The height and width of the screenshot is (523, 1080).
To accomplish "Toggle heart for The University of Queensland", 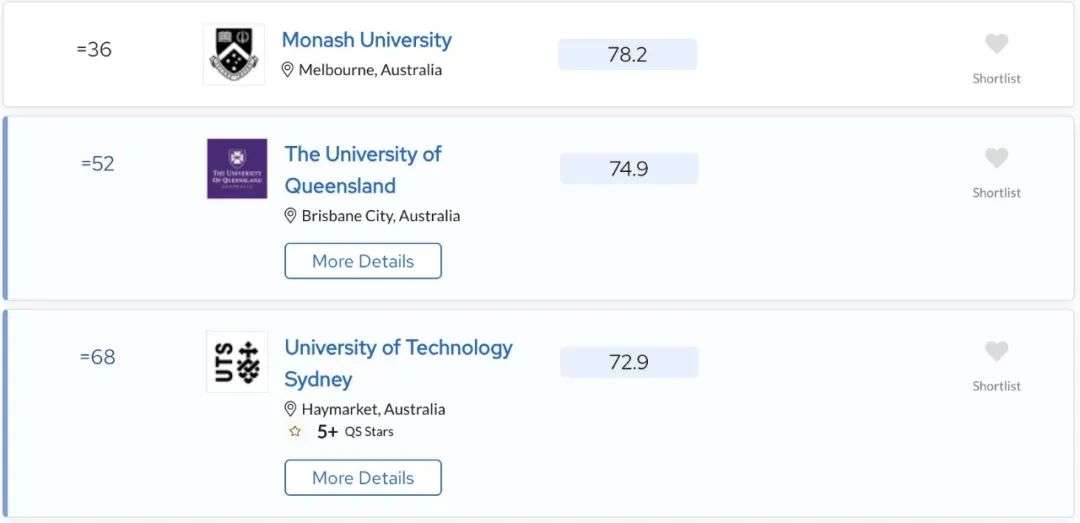I will click(996, 158).
